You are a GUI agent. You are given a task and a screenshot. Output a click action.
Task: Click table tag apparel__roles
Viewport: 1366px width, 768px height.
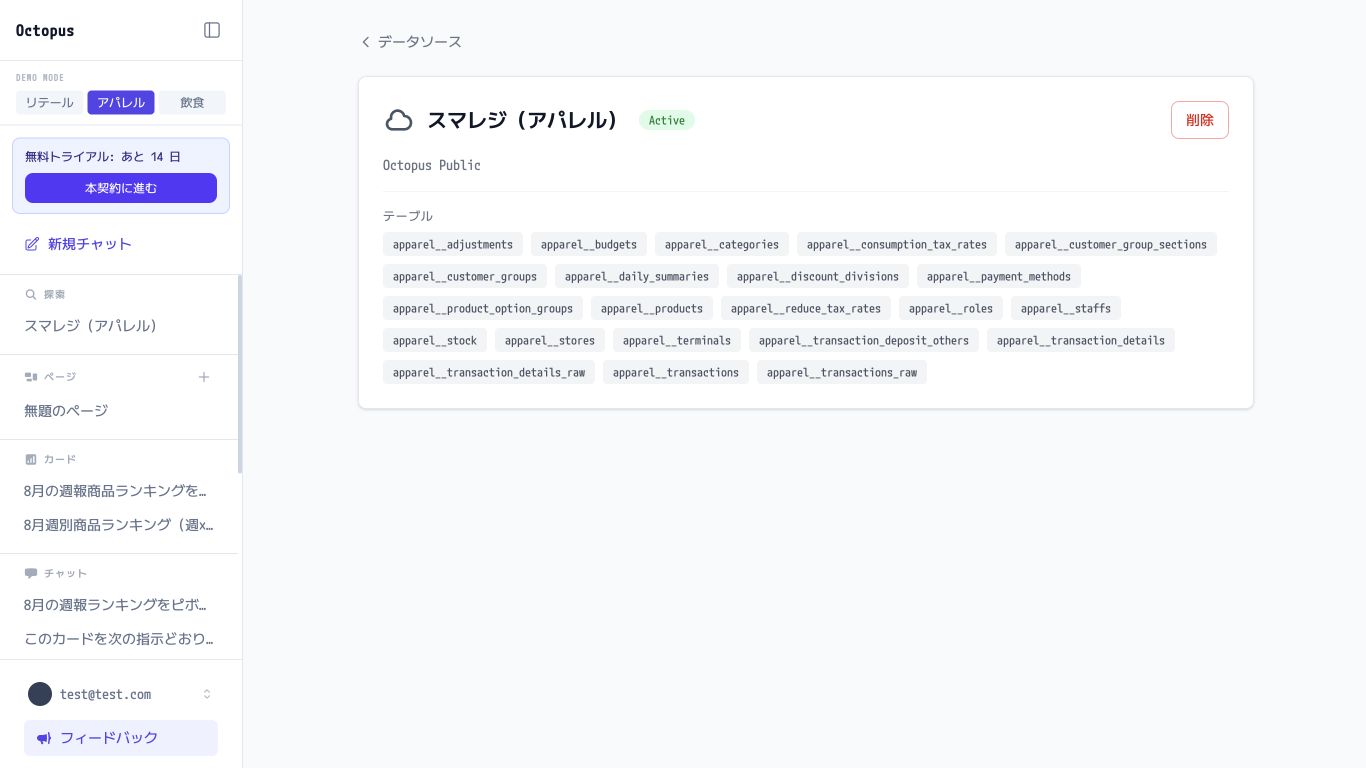[951, 308]
